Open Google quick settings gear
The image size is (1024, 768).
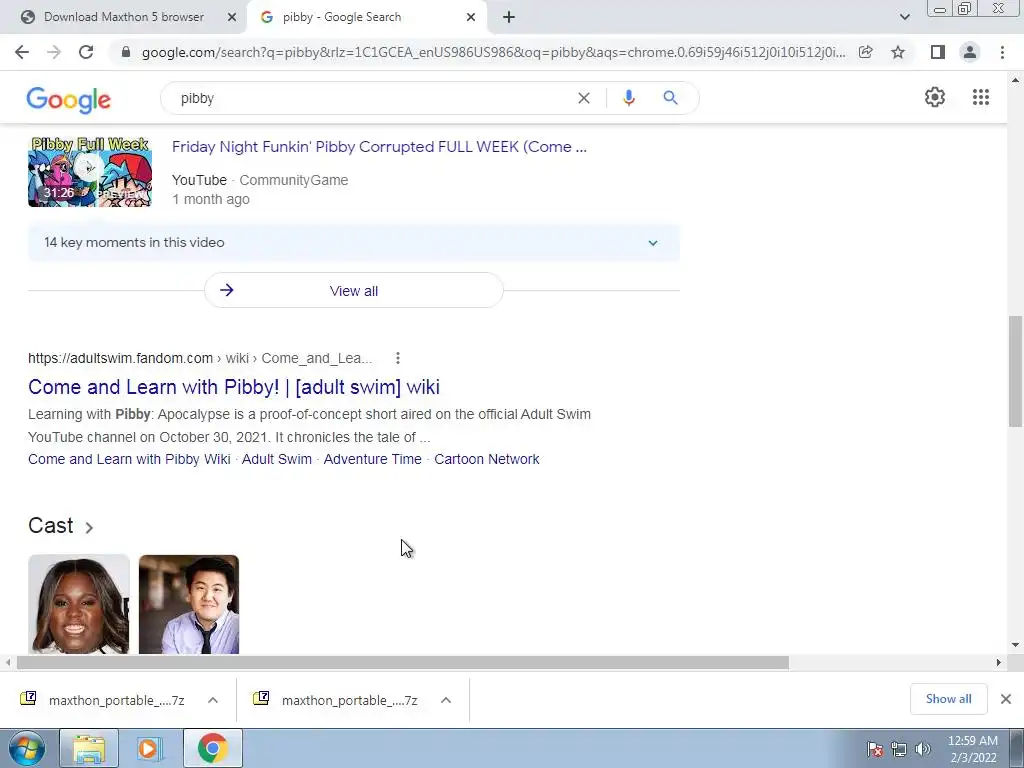935,97
